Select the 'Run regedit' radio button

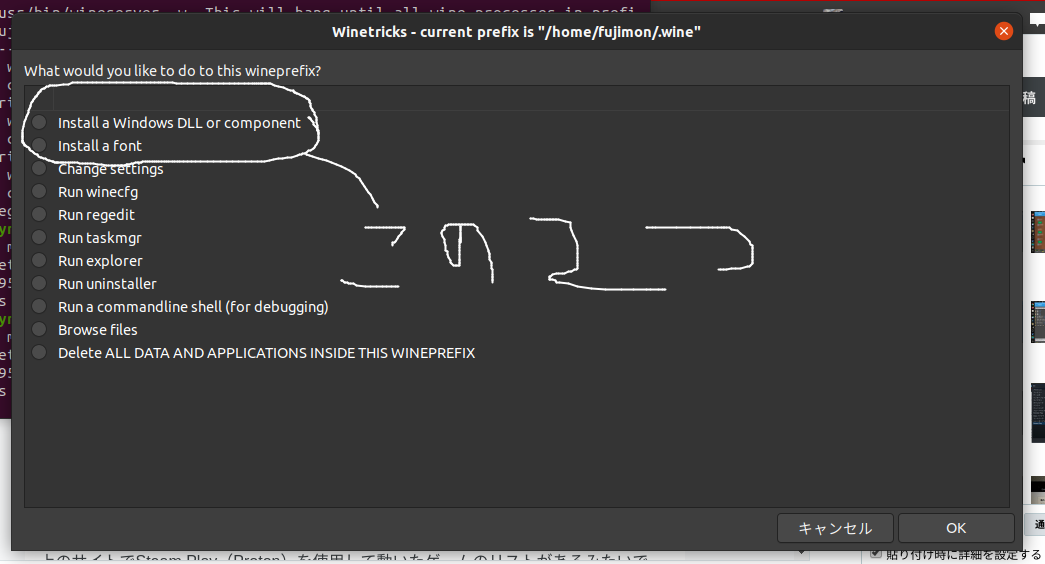click(x=39, y=214)
